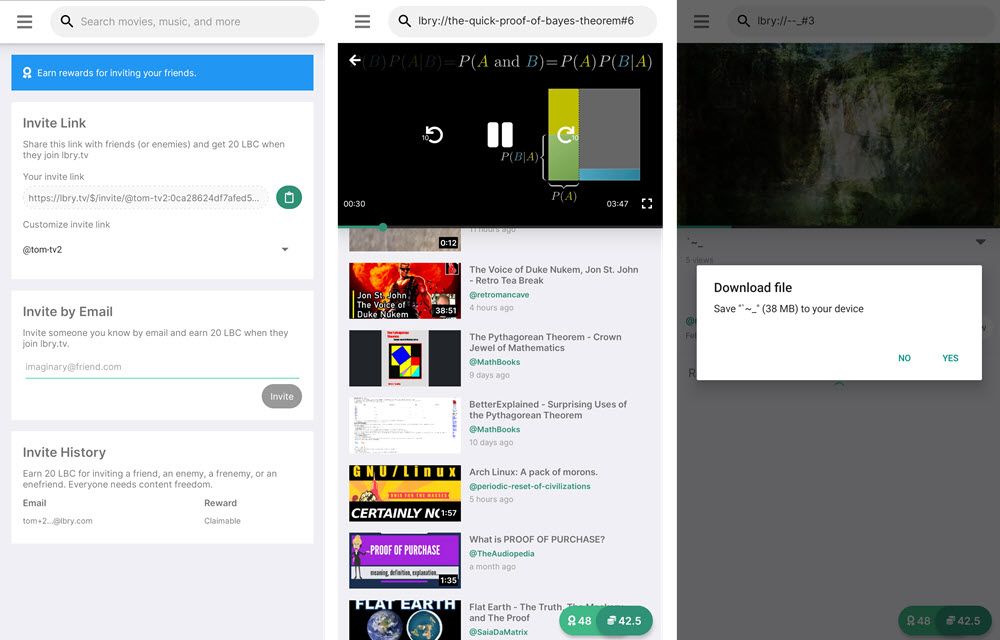Image resolution: width=1000 pixels, height=640 pixels.
Task: Click tom+2...@lbry.com invite history entry
Action: [57, 521]
